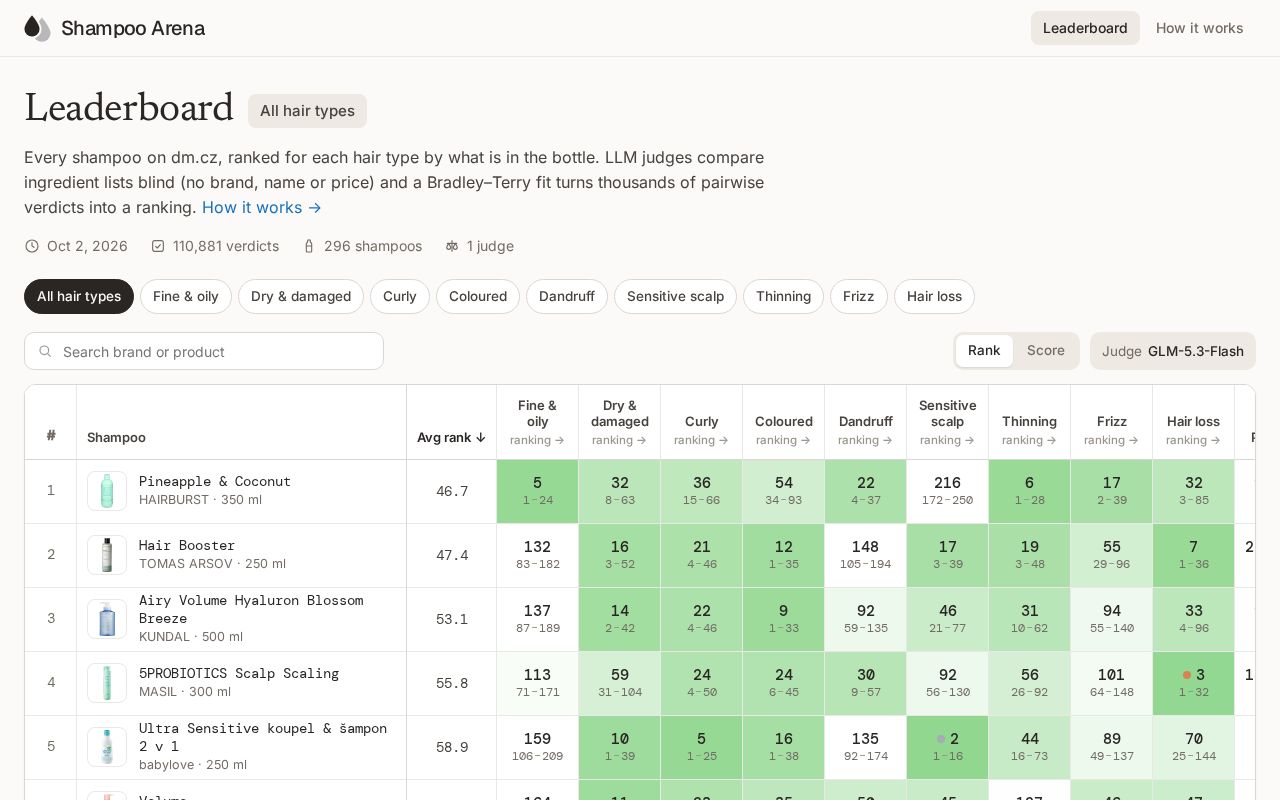Click the magnifier icon in the search box
The image size is (1280, 800).
click(45, 352)
